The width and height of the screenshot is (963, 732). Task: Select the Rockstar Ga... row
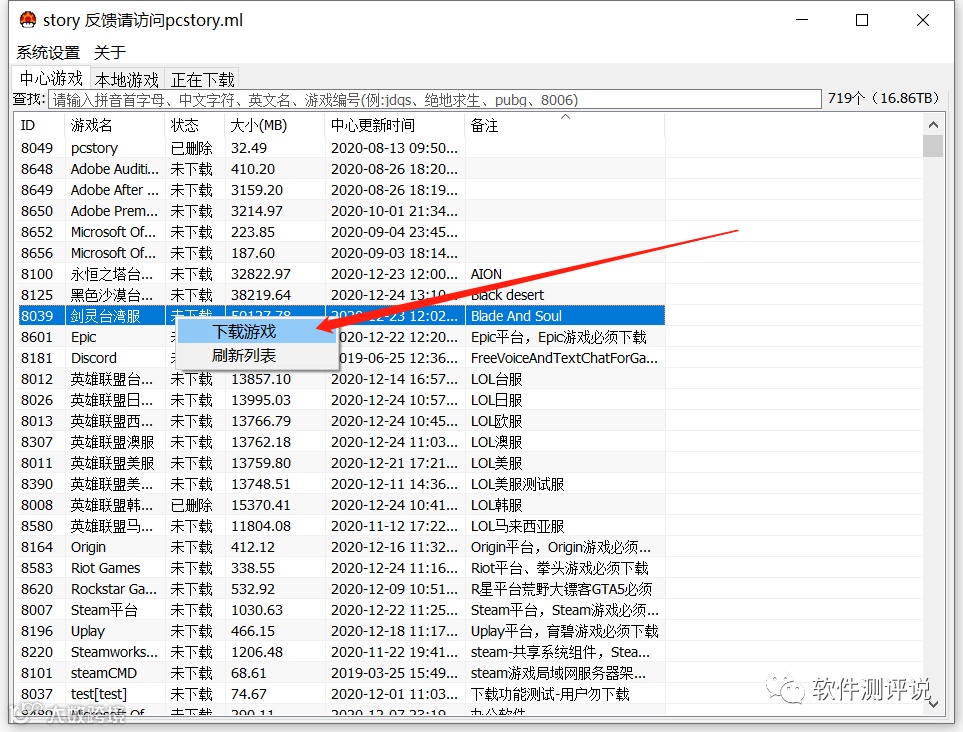341,589
